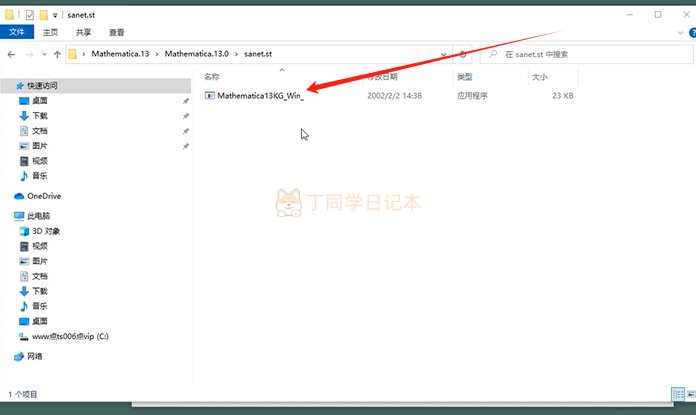Click the search box for sanet.st
696x415 pixels.
coord(587,54)
